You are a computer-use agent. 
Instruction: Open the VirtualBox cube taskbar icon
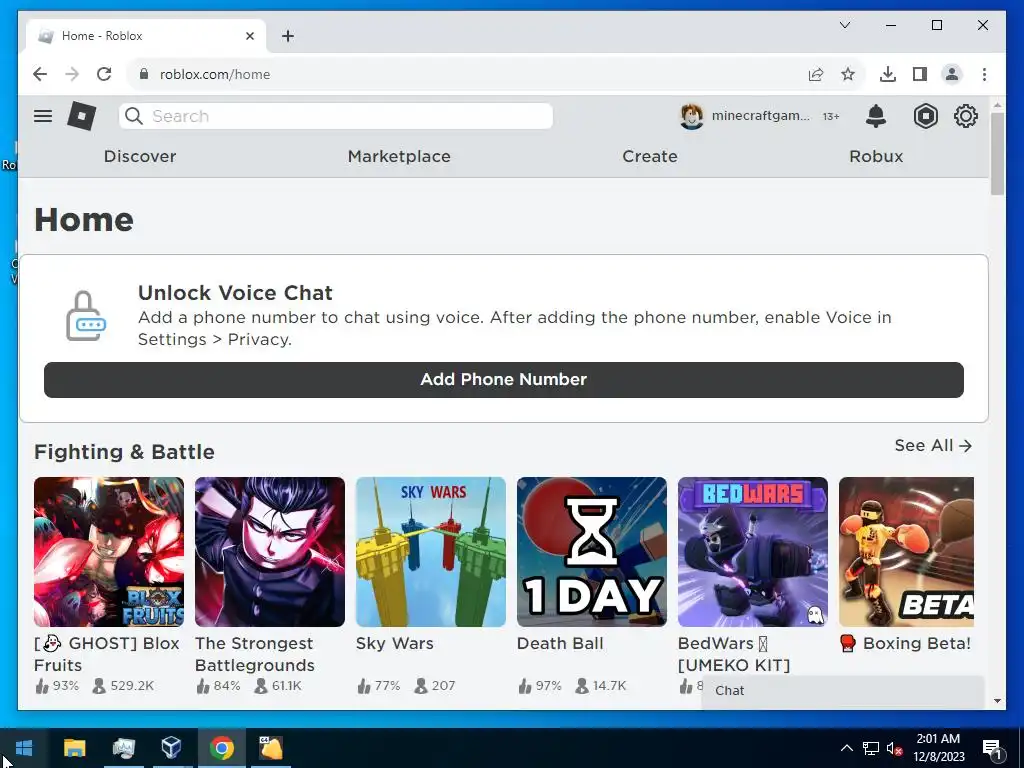tap(171, 747)
